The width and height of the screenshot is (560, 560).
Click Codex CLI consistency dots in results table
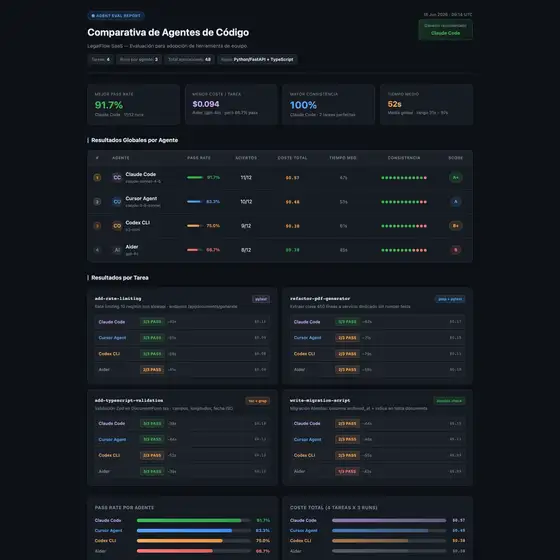404,226
